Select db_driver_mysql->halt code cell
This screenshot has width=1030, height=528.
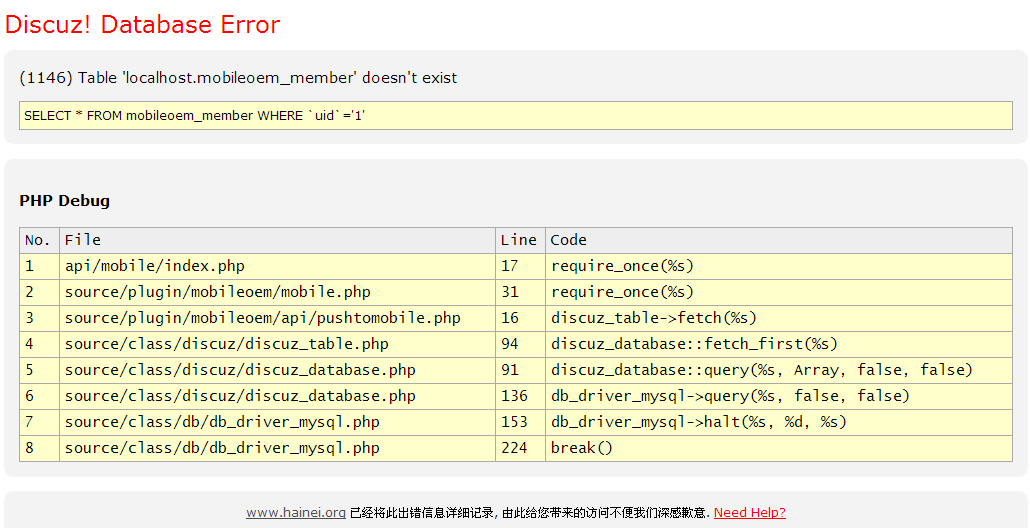[778, 422]
